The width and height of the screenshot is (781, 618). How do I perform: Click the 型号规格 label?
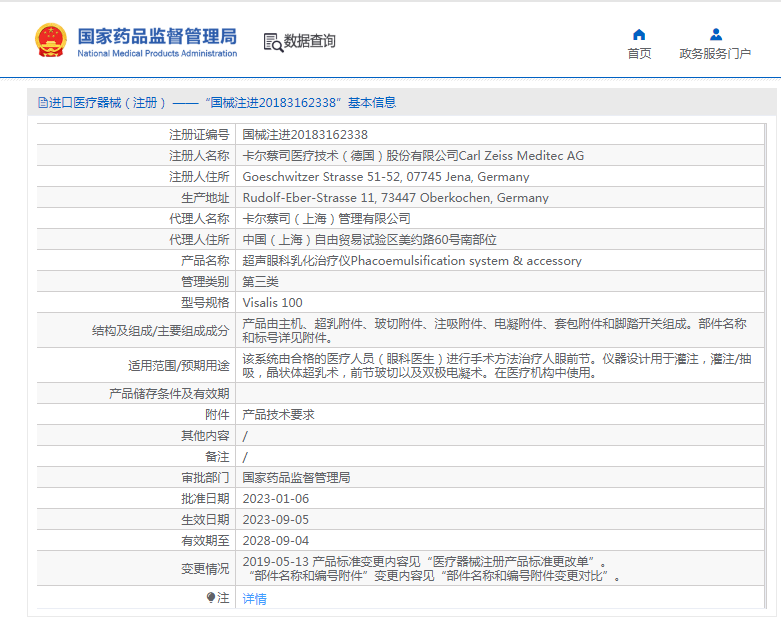click(x=205, y=302)
